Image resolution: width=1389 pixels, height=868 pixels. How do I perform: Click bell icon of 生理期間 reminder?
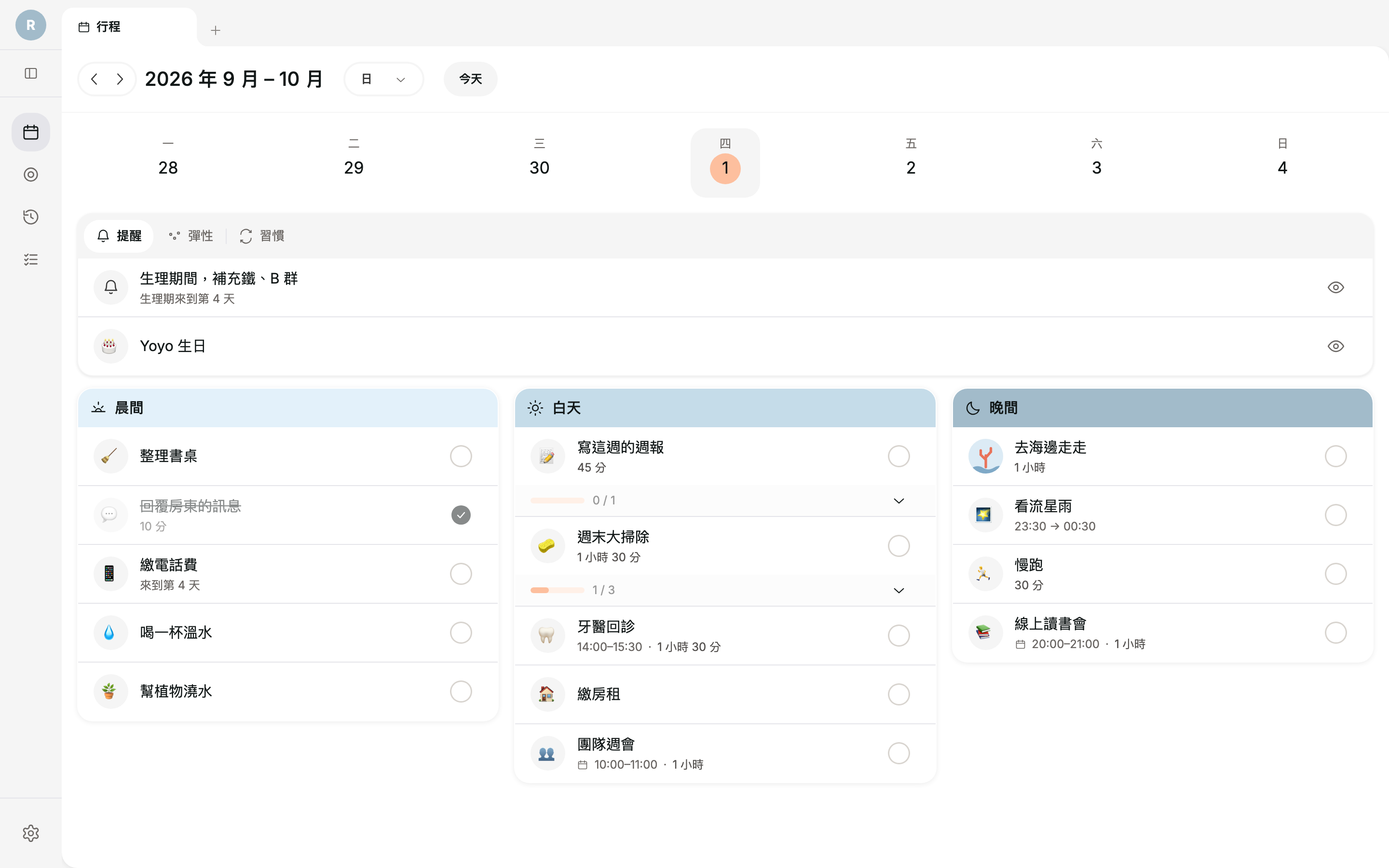pyautogui.click(x=111, y=287)
